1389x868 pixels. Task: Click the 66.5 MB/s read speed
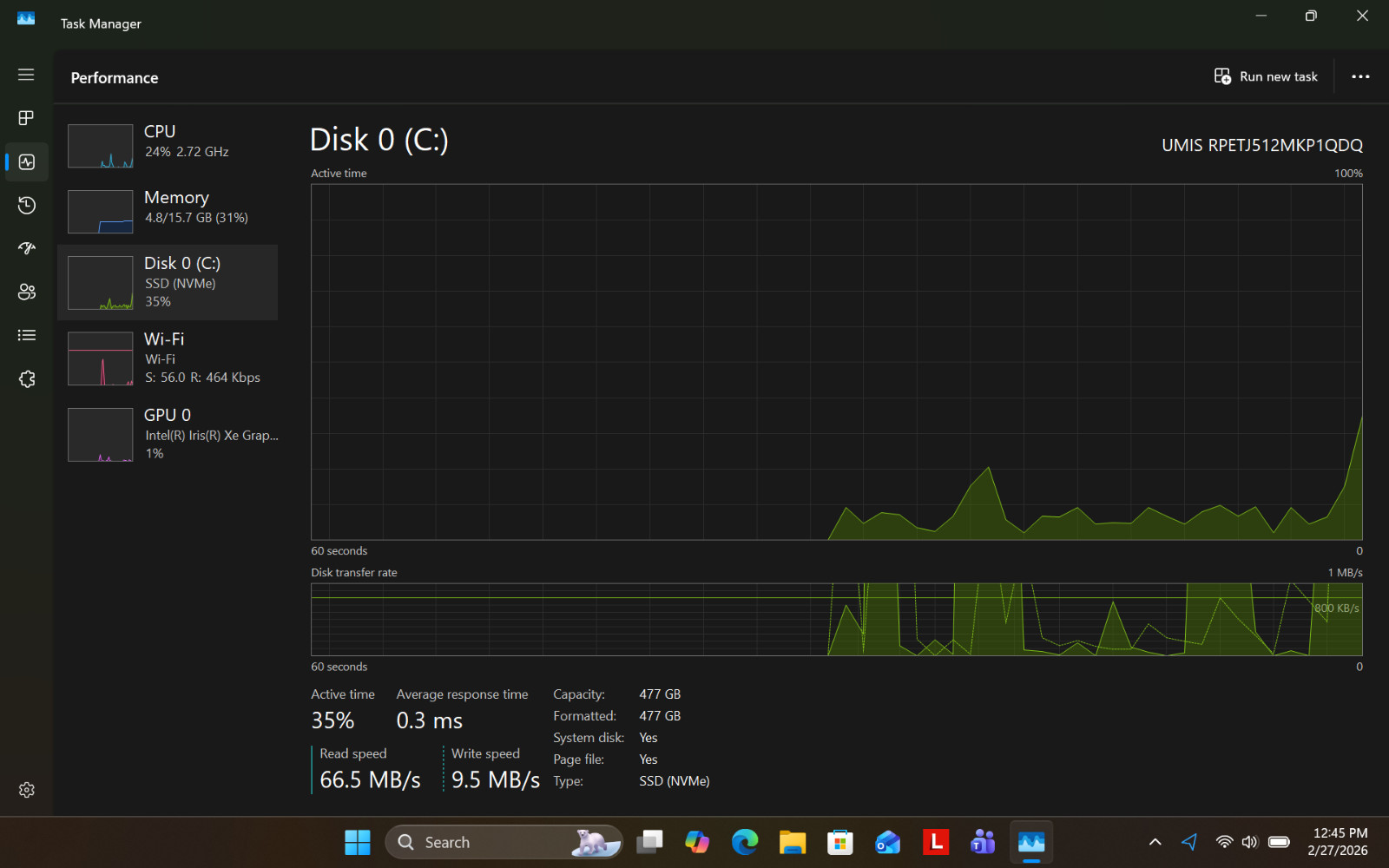(x=370, y=779)
